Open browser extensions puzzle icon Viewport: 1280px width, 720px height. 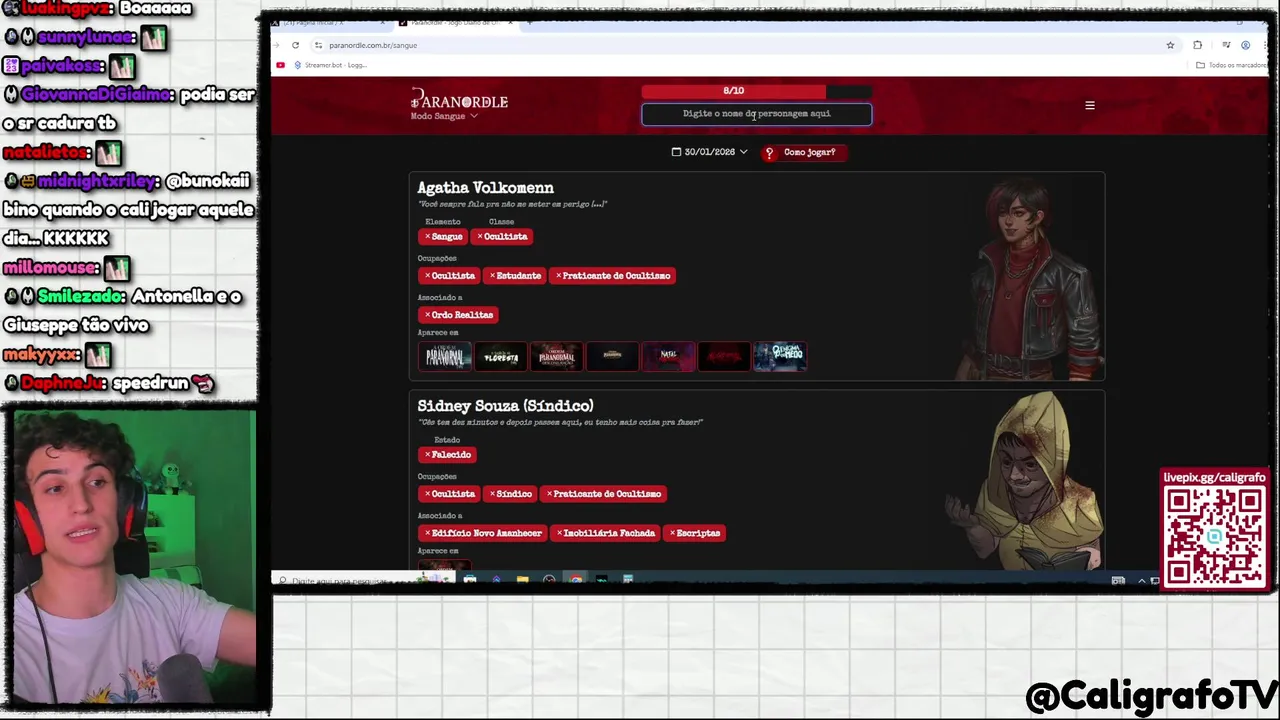pos(1197,45)
